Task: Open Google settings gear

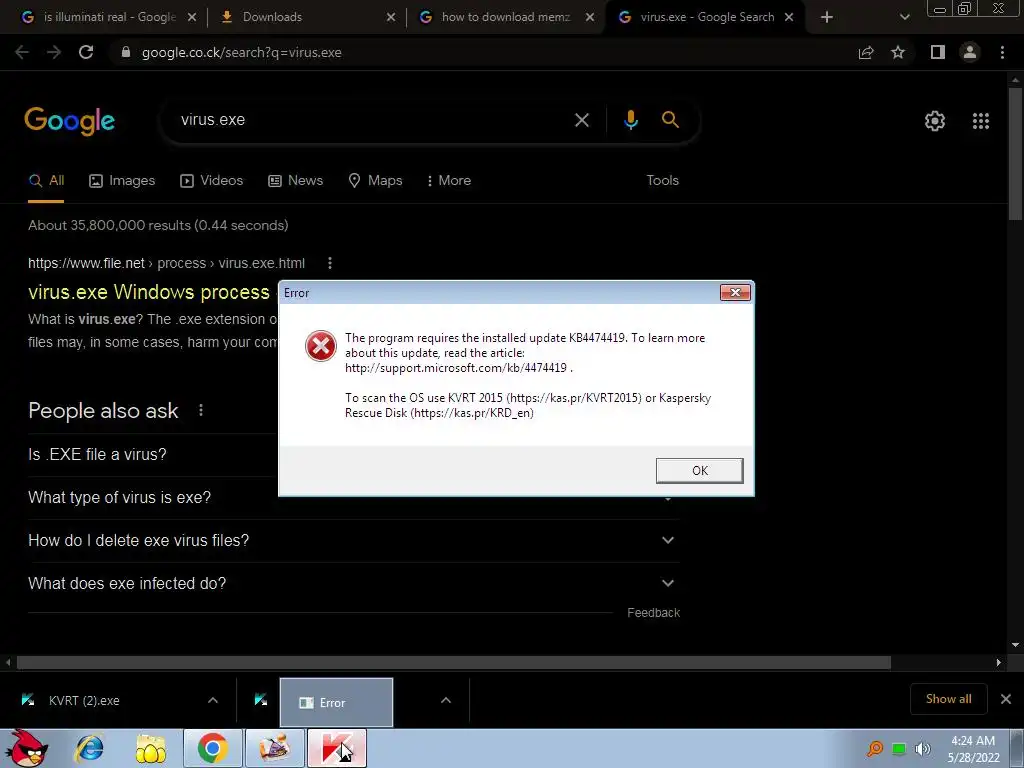Action: point(935,121)
